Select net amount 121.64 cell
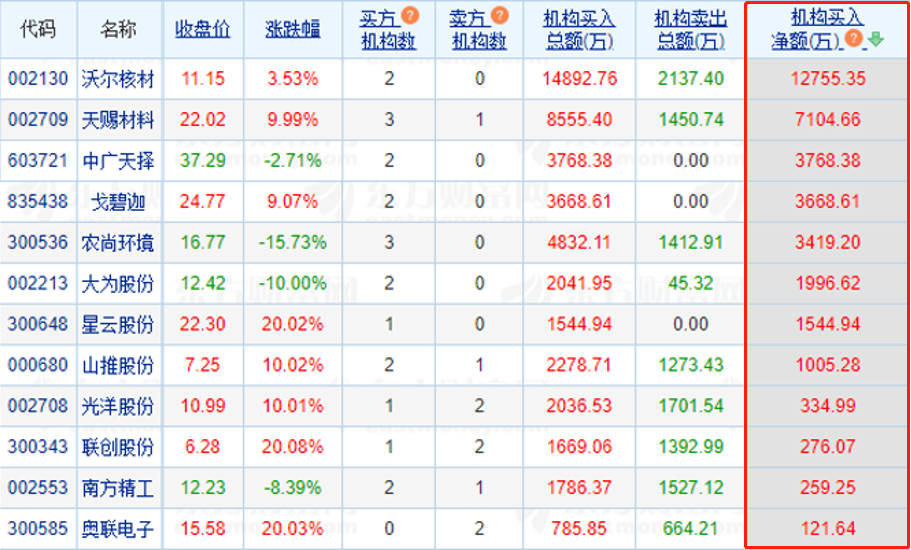Screen dimensions: 911x550 coord(828,529)
